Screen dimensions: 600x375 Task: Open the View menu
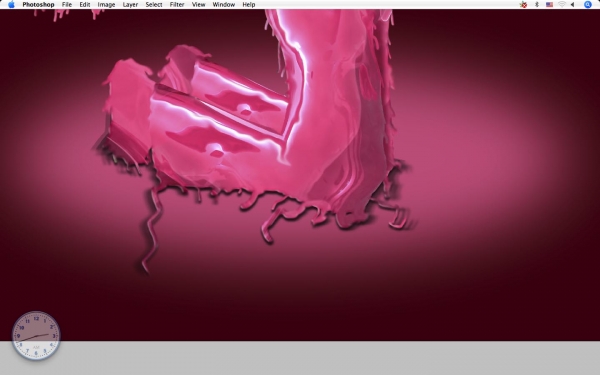(x=198, y=5)
